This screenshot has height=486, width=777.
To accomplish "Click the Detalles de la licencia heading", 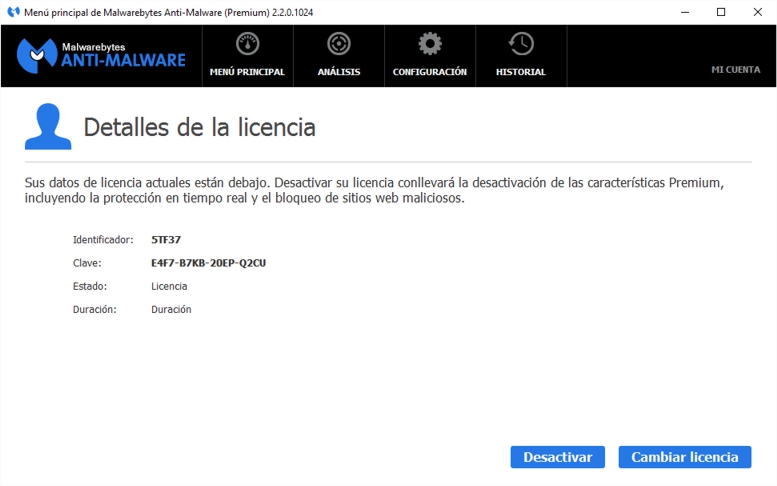I will point(199,127).
